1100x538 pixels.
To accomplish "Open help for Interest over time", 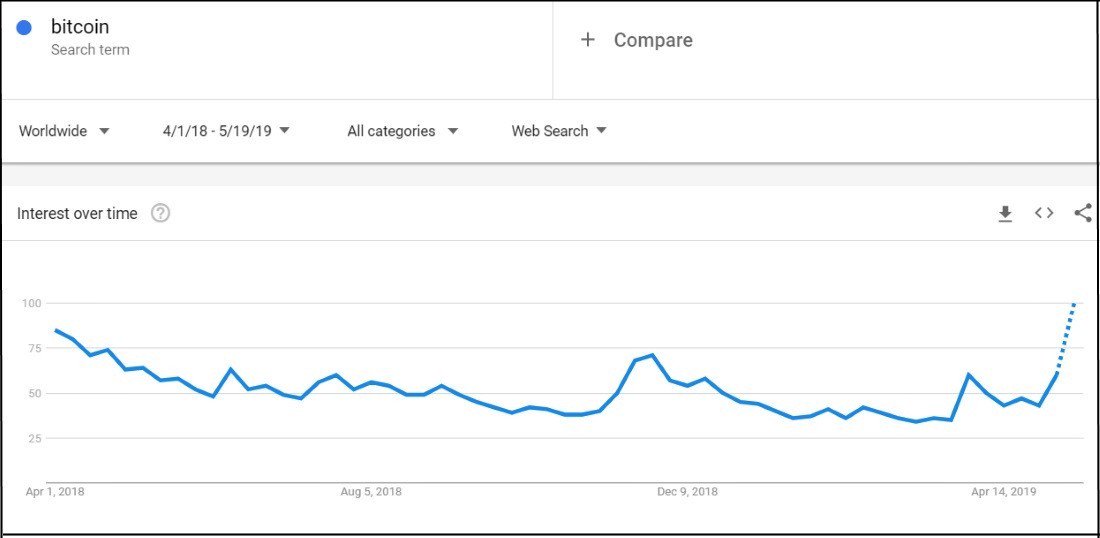I will click(160, 213).
